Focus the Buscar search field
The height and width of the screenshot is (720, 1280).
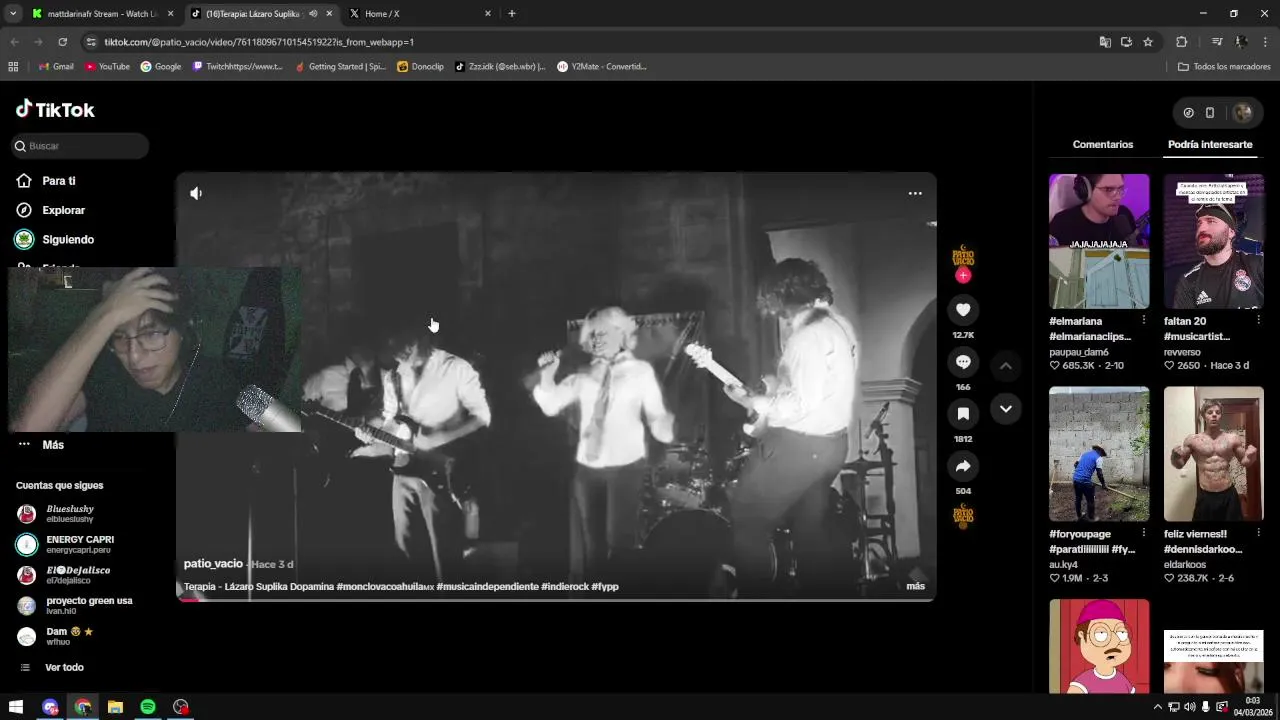coord(80,146)
